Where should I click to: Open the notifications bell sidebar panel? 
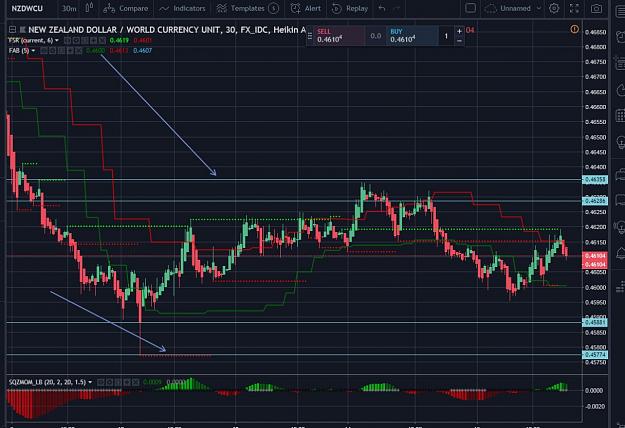point(620,253)
